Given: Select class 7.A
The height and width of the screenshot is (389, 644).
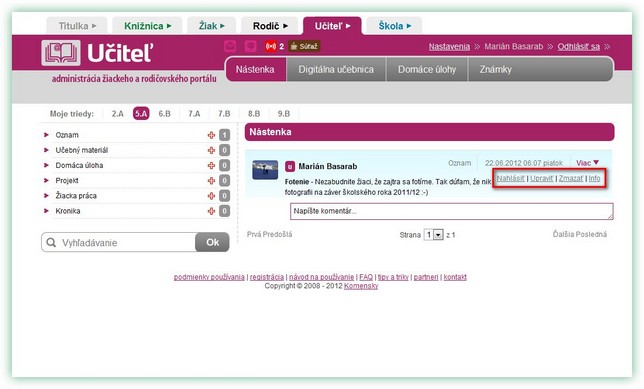Looking at the screenshot, I should click(x=194, y=114).
